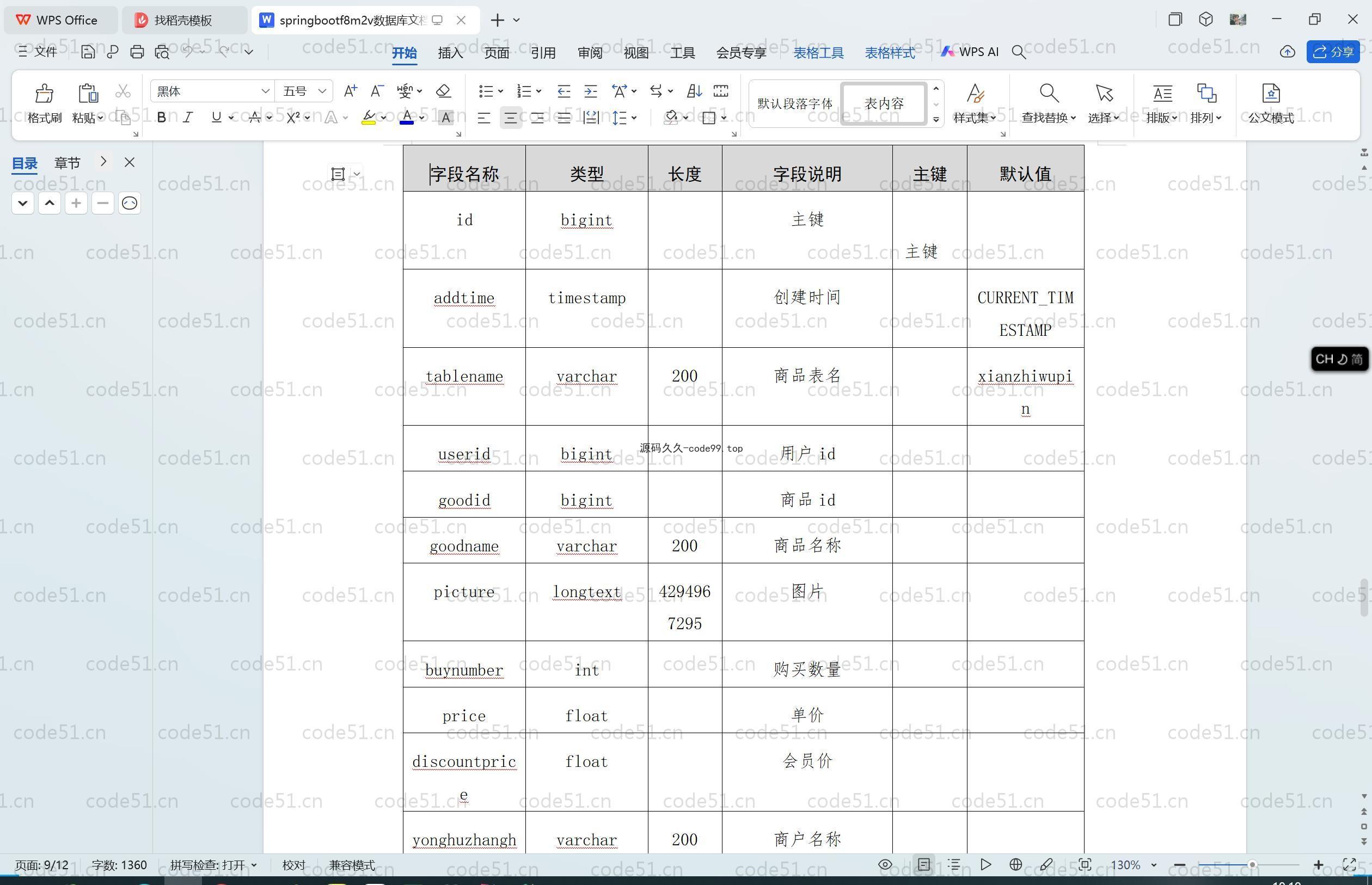Toggle Align Right paragraph
The width and height of the screenshot is (1372, 885).
537,118
